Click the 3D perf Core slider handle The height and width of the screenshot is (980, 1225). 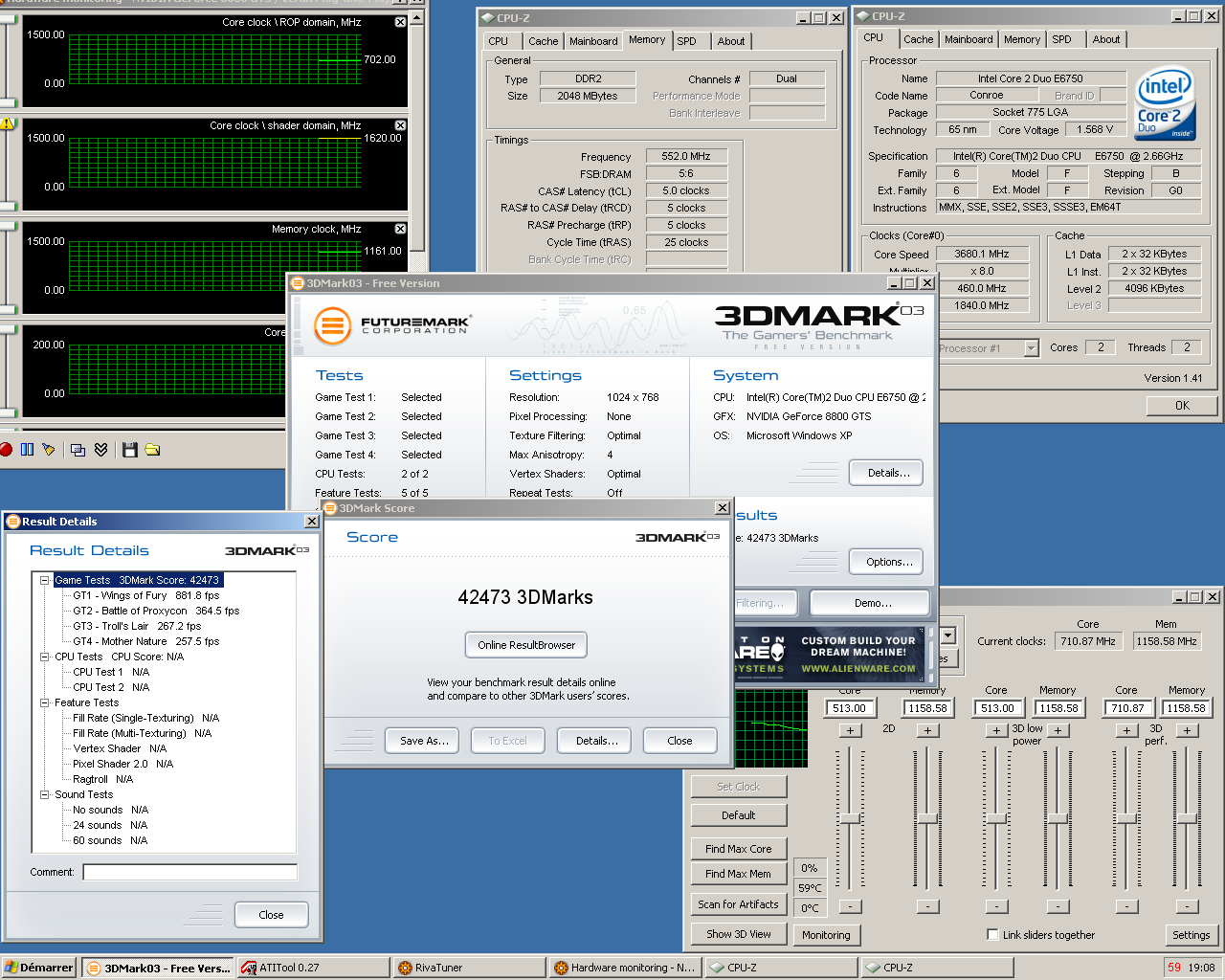tap(1126, 819)
